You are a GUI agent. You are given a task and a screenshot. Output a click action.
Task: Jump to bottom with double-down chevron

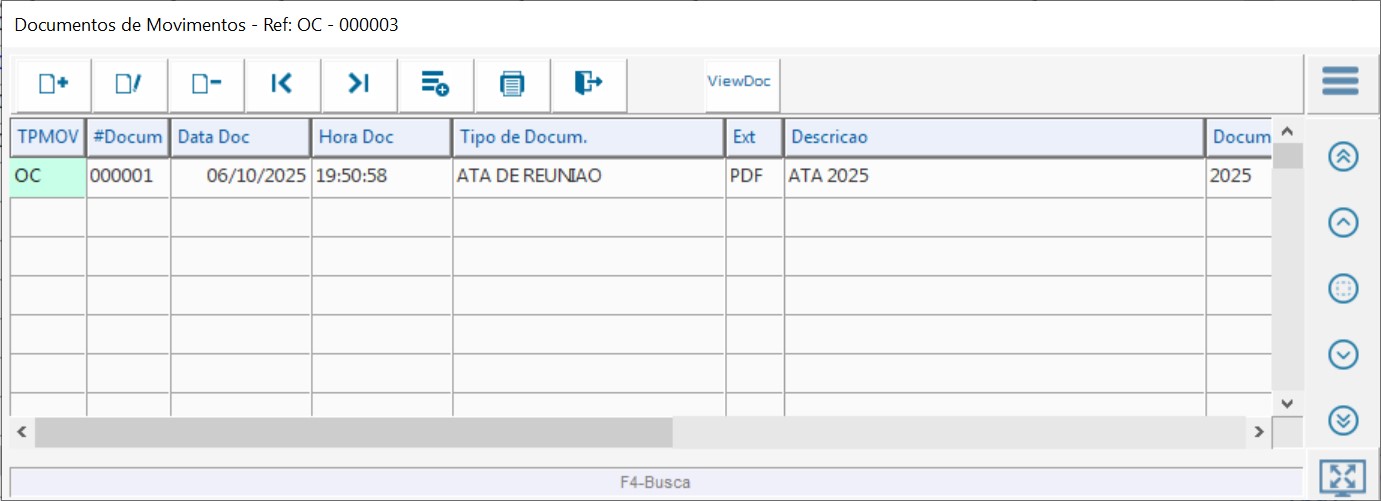pyautogui.click(x=1343, y=420)
